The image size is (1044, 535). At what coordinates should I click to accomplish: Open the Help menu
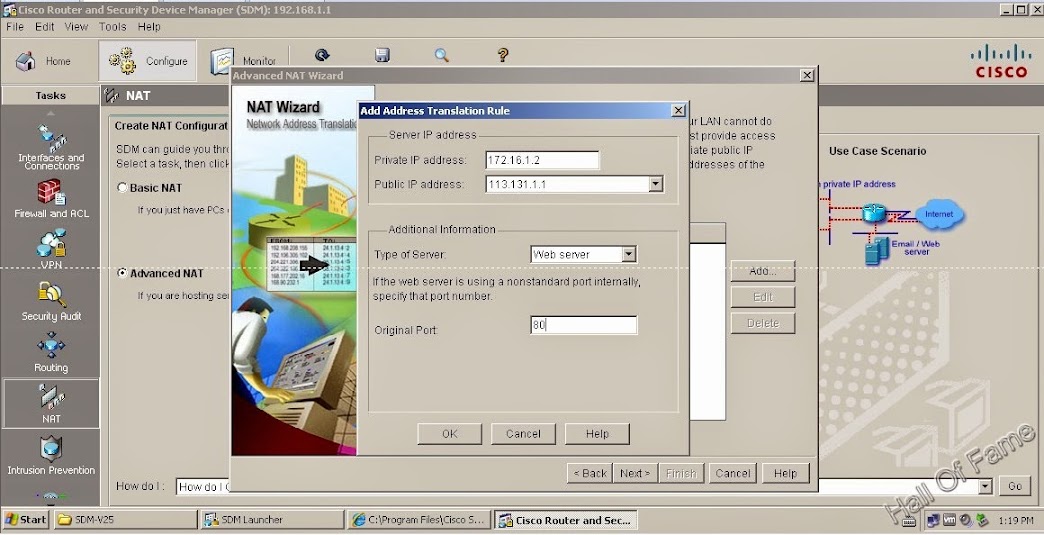click(x=149, y=27)
